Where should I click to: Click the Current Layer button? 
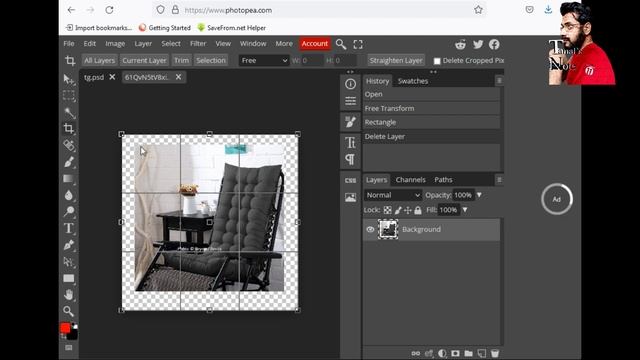click(x=144, y=60)
